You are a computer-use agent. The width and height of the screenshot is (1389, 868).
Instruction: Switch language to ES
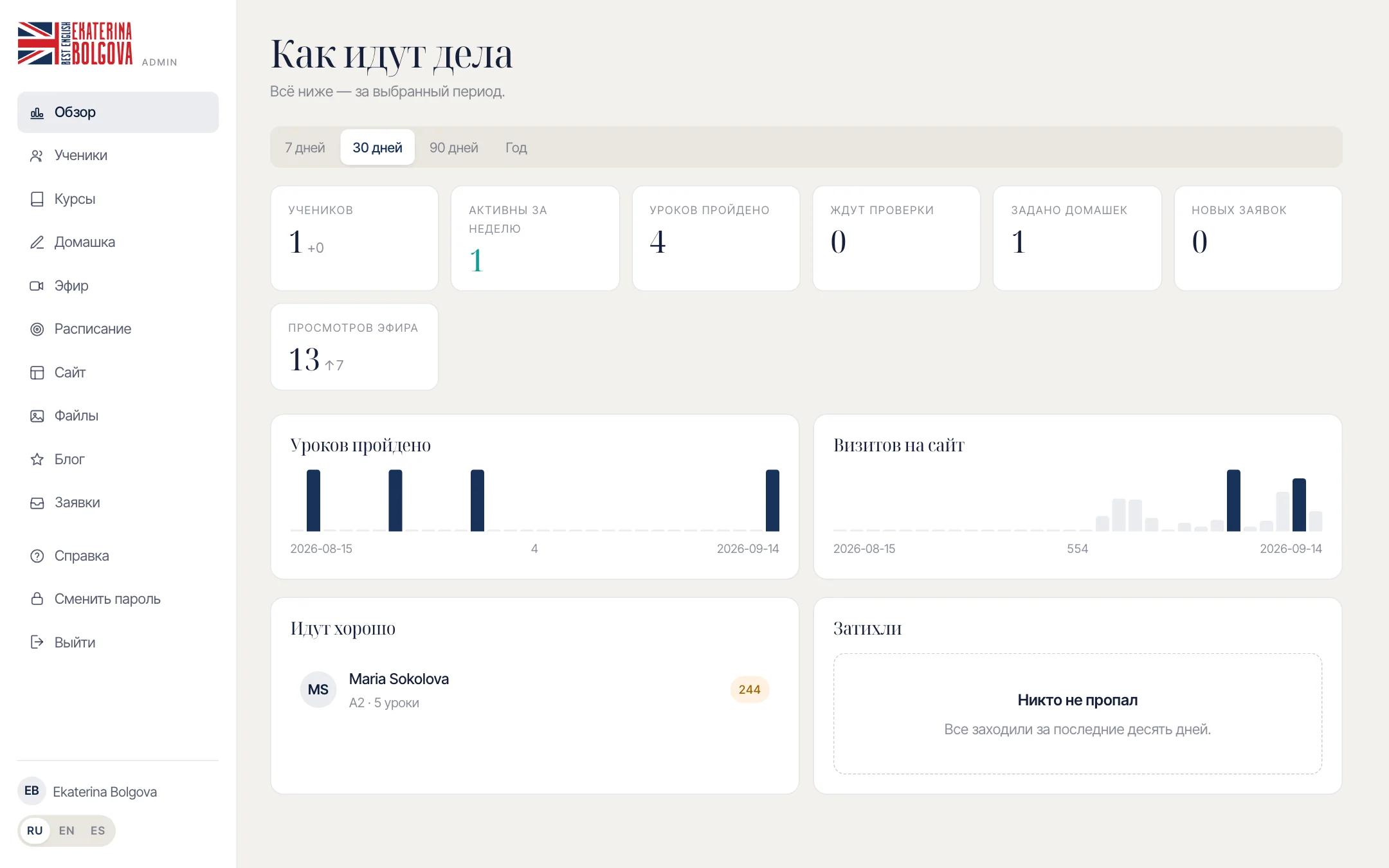pos(98,831)
